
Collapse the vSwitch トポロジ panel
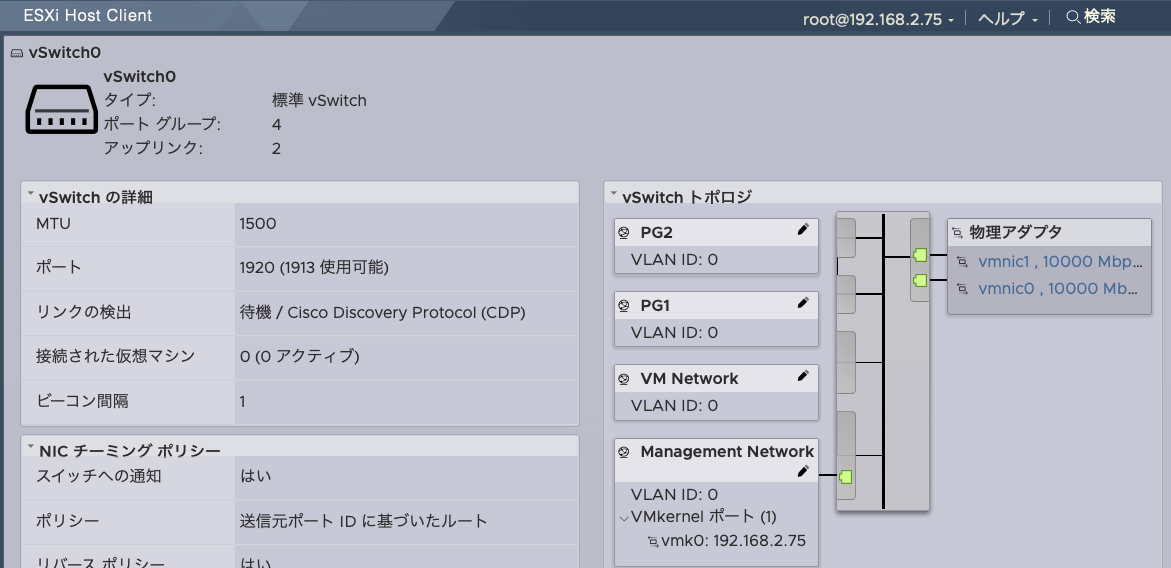[614, 194]
